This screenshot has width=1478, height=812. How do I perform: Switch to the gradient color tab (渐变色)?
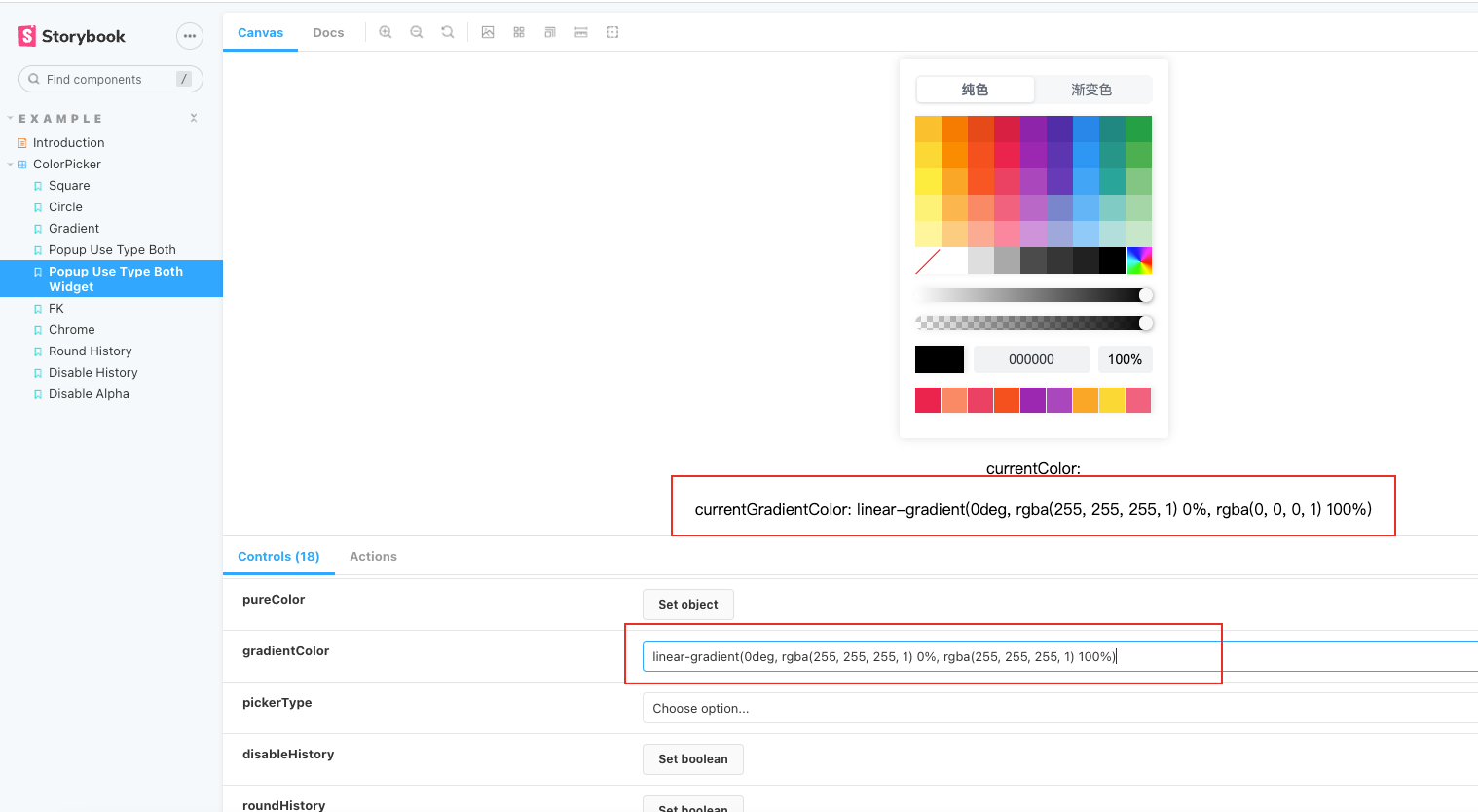pyautogui.click(x=1093, y=89)
